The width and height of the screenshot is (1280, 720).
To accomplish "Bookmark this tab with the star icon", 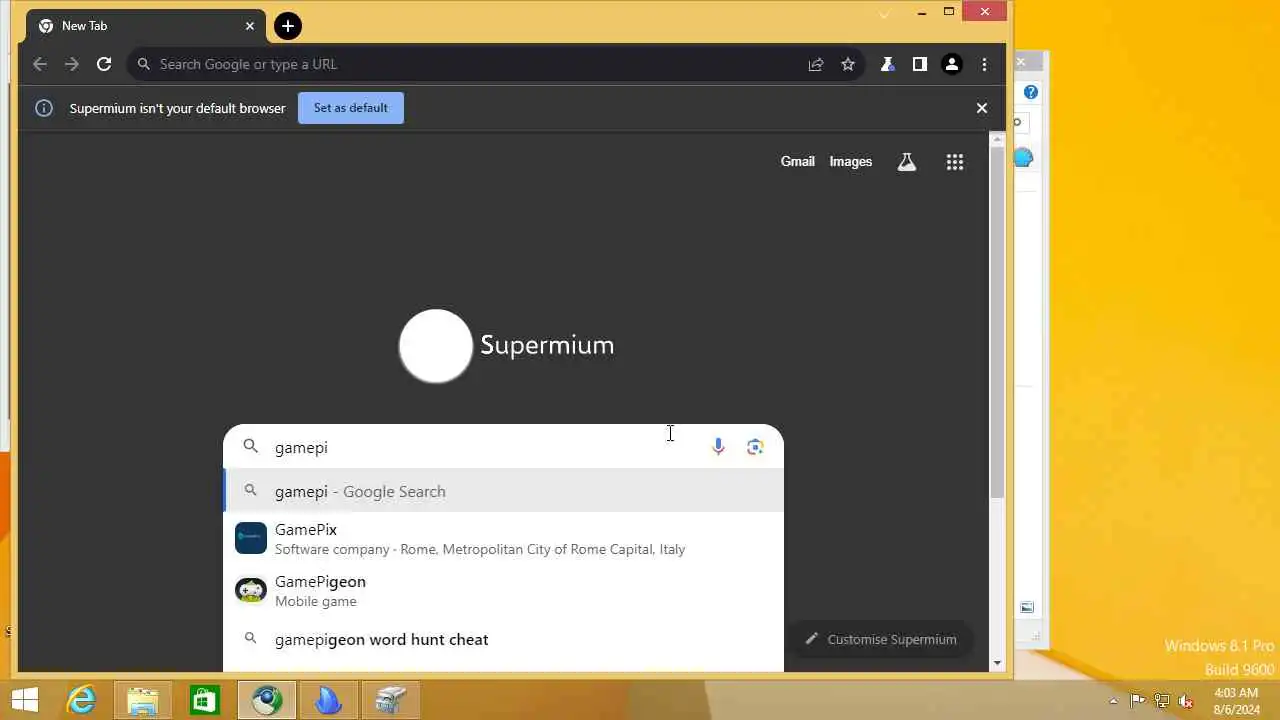I will [848, 64].
